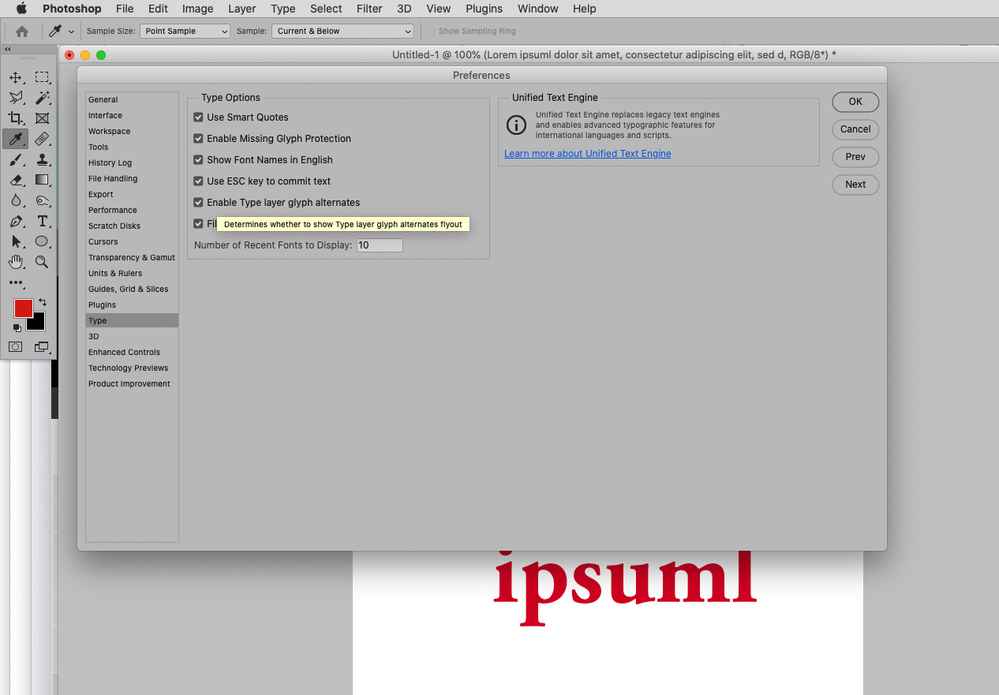Open the Filter menu
This screenshot has height=695, width=999.
tap(370, 9)
